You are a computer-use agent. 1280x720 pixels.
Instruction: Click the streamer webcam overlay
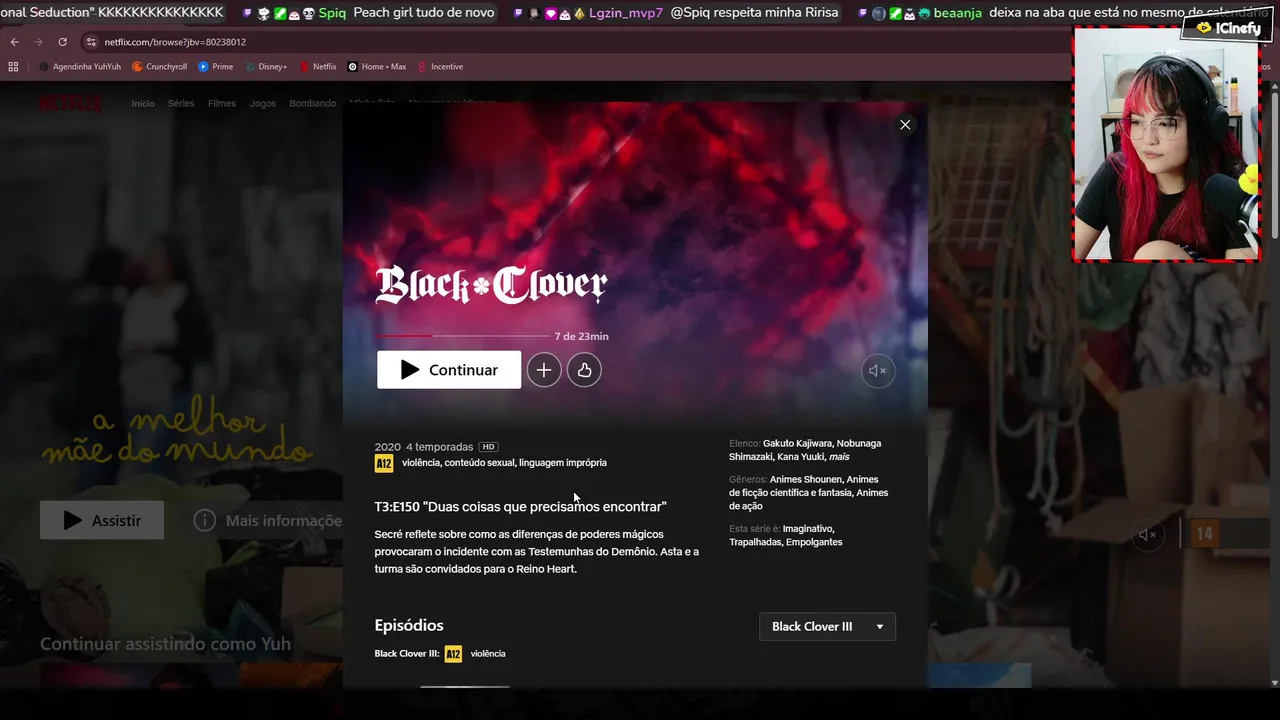[x=1166, y=145]
